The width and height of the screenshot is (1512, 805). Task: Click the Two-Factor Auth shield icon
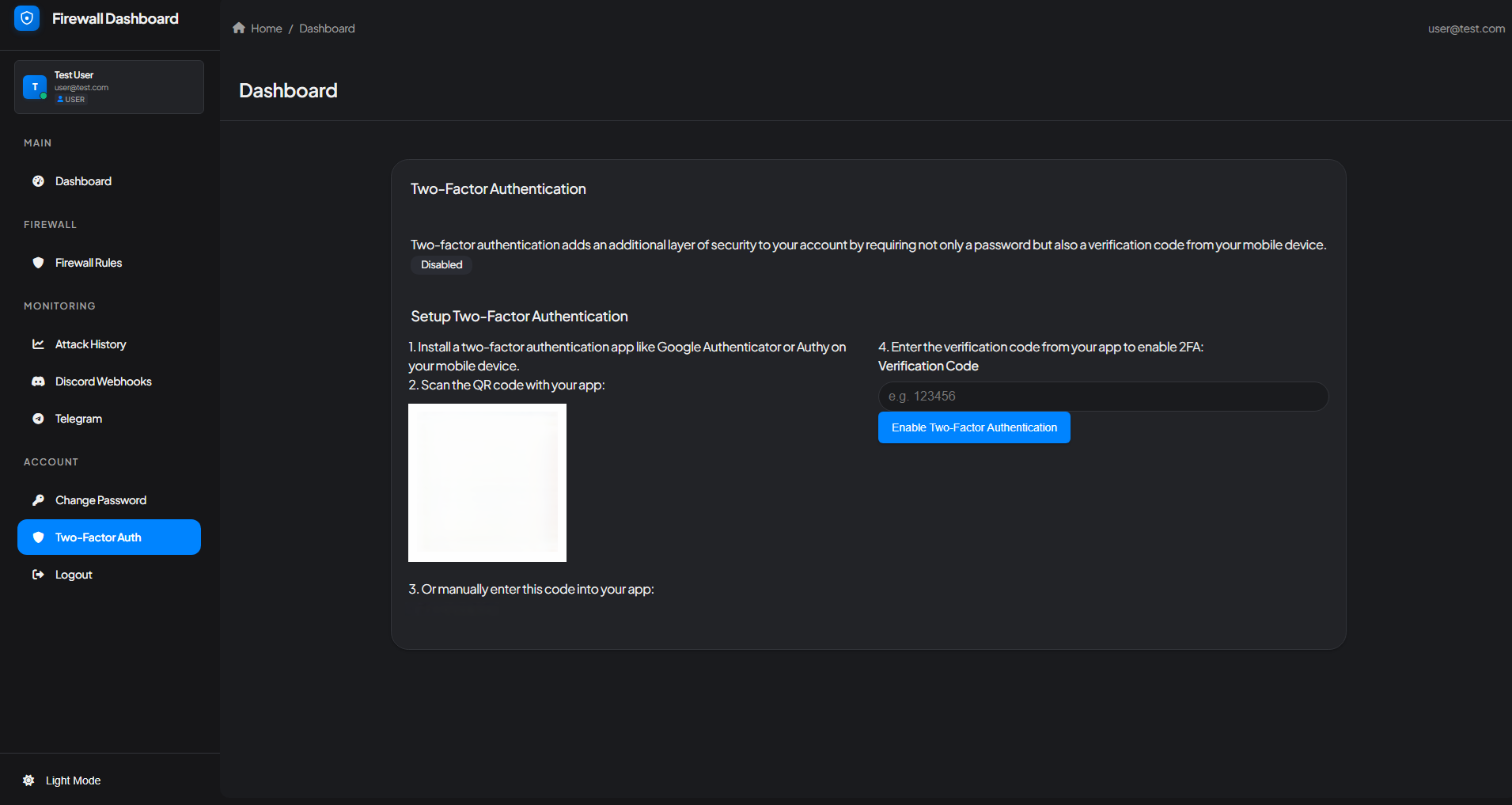(x=38, y=537)
